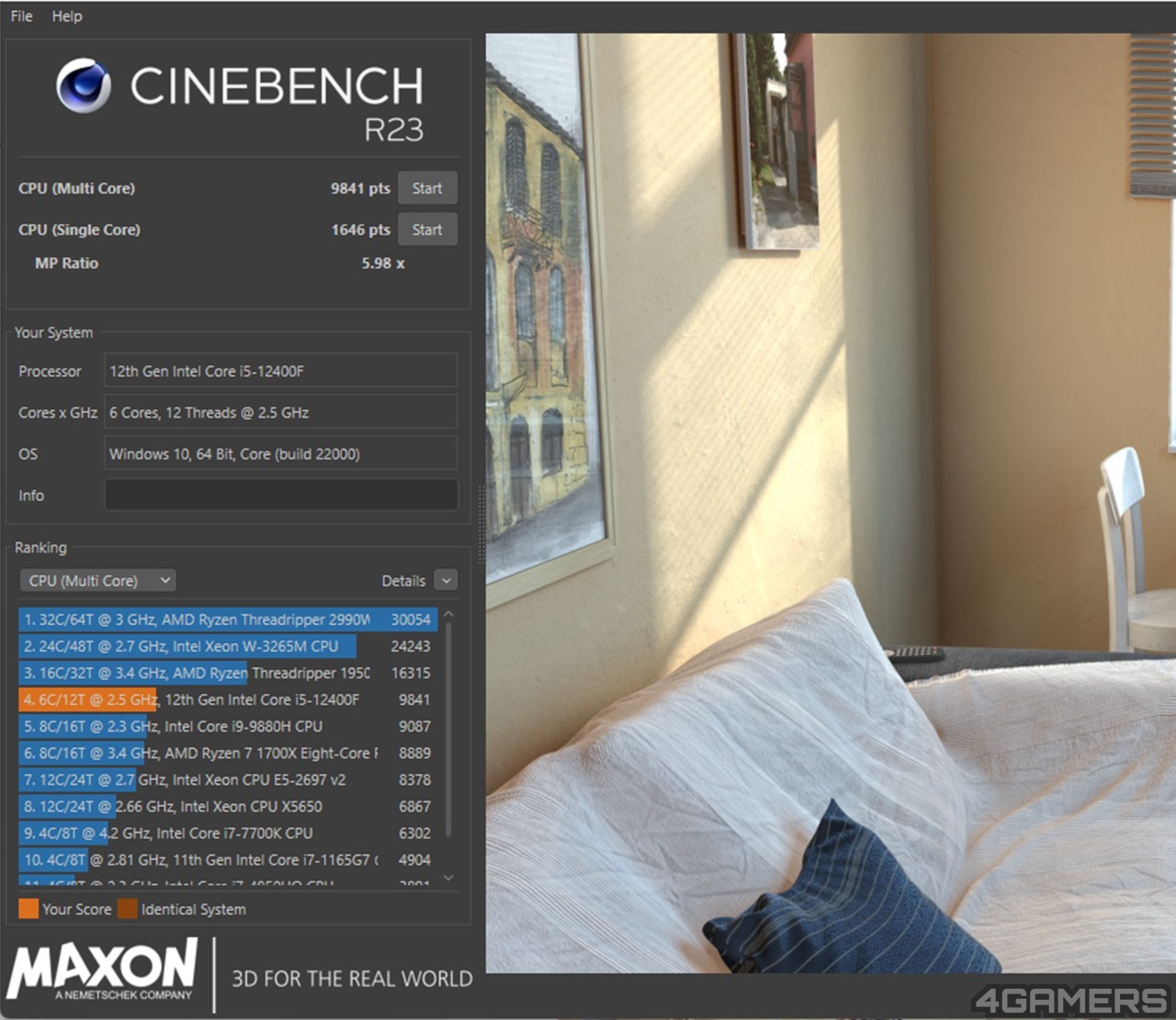
Task: Select ranking row 8 Xeon CPU X5650
Action: pos(226,806)
